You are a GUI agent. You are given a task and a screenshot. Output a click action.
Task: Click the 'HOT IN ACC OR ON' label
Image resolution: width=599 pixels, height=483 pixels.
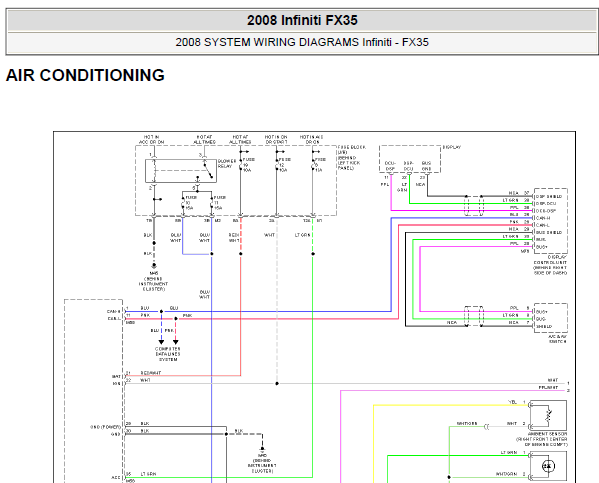tap(151, 139)
